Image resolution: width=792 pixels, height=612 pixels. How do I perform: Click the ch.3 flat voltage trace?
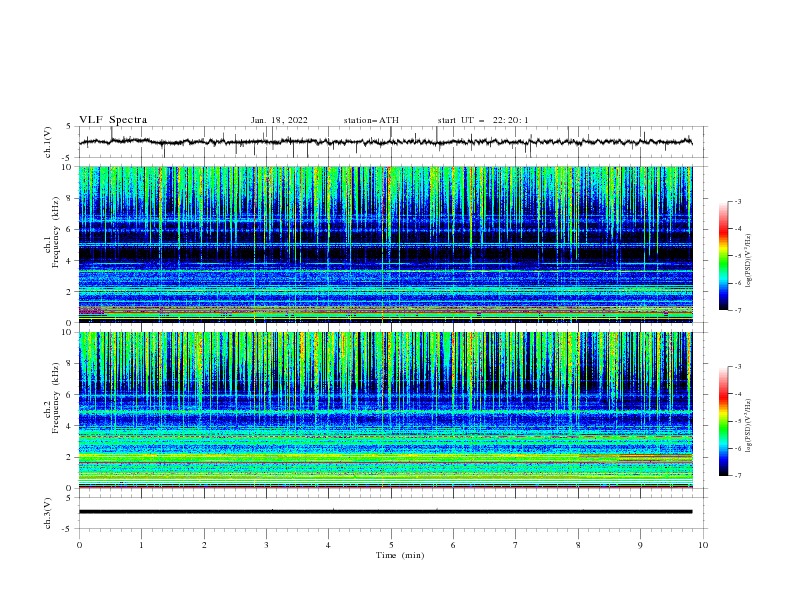[x=385, y=512]
